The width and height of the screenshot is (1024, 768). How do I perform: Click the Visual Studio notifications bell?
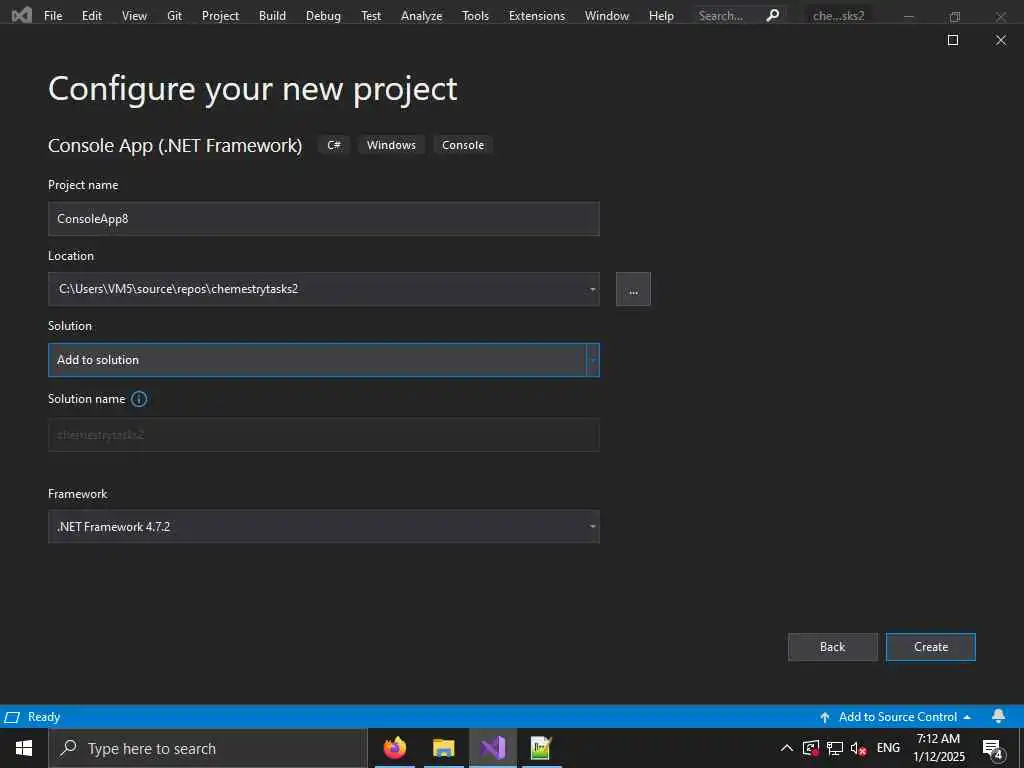[999, 716]
